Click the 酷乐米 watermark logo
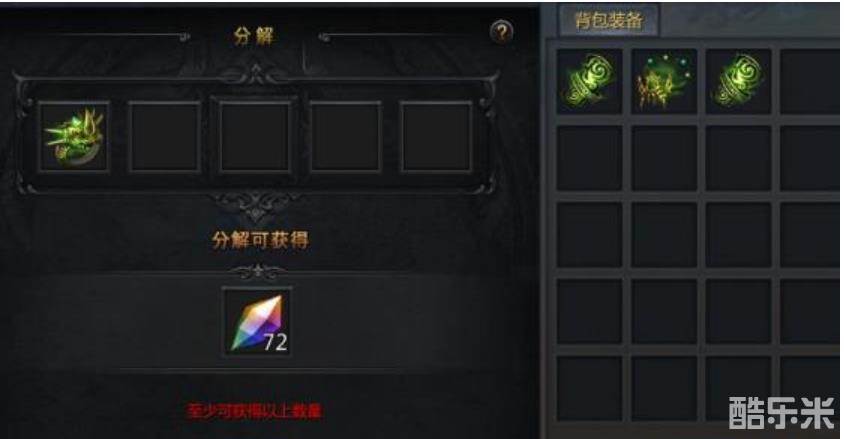The height and width of the screenshot is (439, 844). [782, 413]
